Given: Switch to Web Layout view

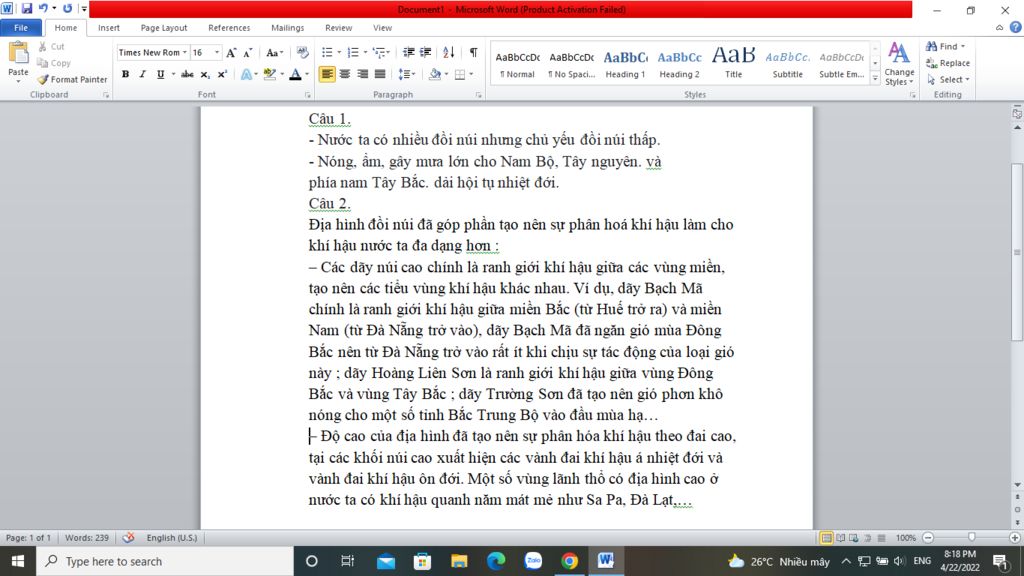Looking at the screenshot, I should point(854,538).
